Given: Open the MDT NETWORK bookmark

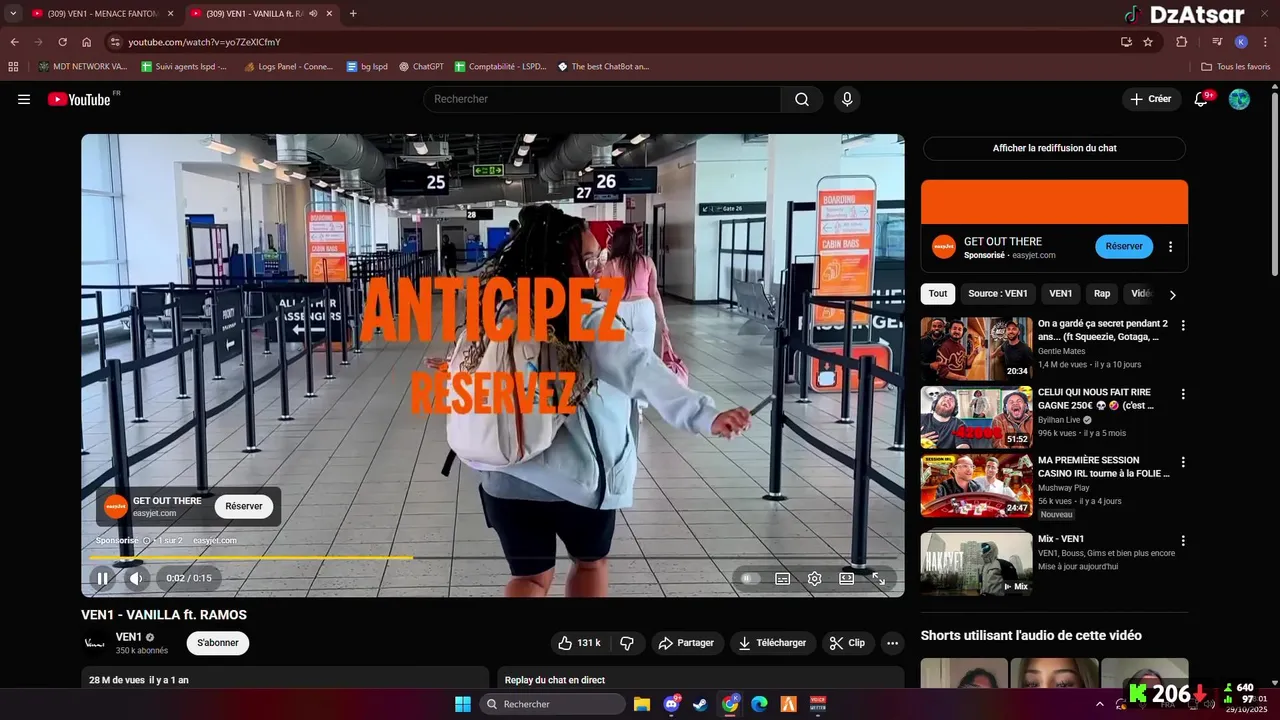Looking at the screenshot, I should point(82,67).
